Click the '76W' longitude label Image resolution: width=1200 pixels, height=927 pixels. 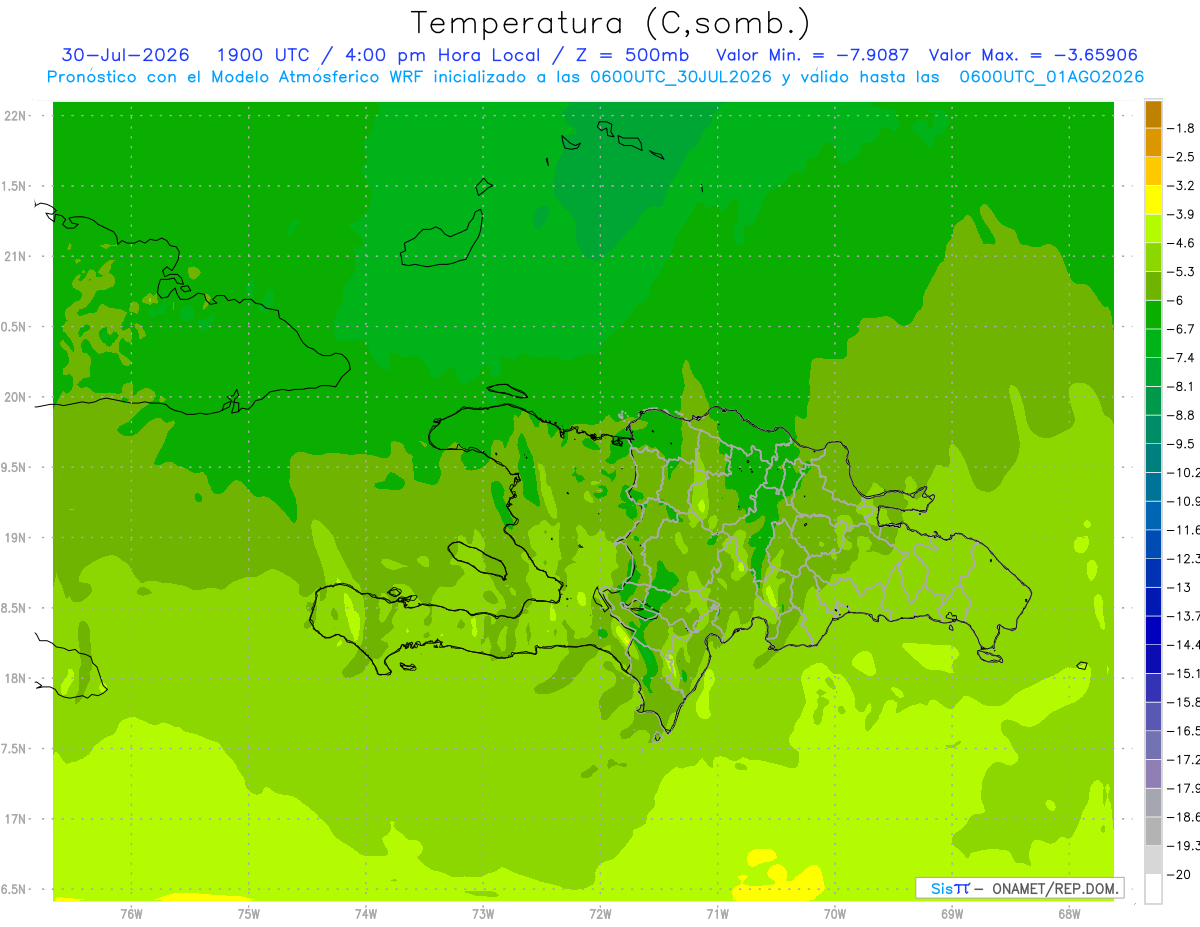tap(131, 913)
